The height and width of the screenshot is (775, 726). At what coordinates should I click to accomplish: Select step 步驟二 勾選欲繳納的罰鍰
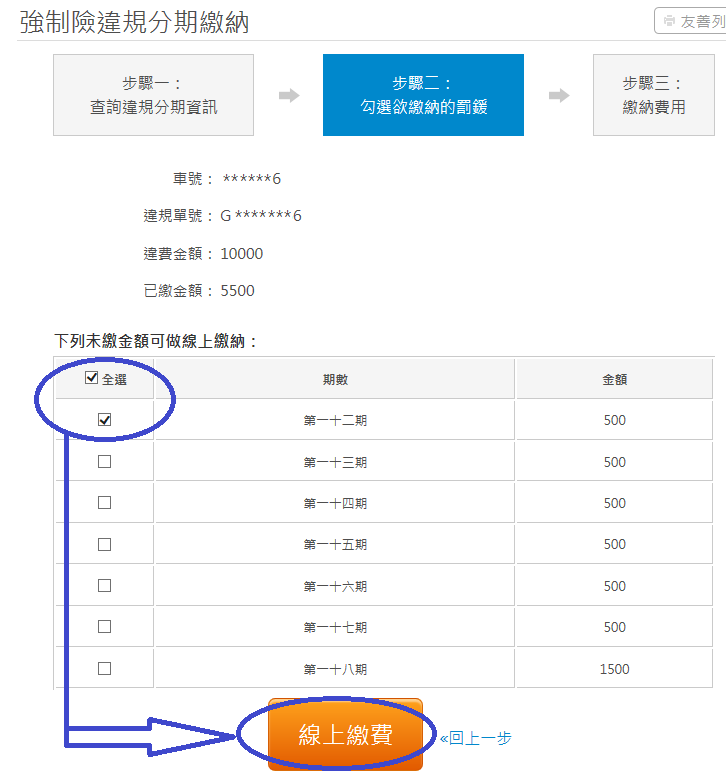click(423, 95)
